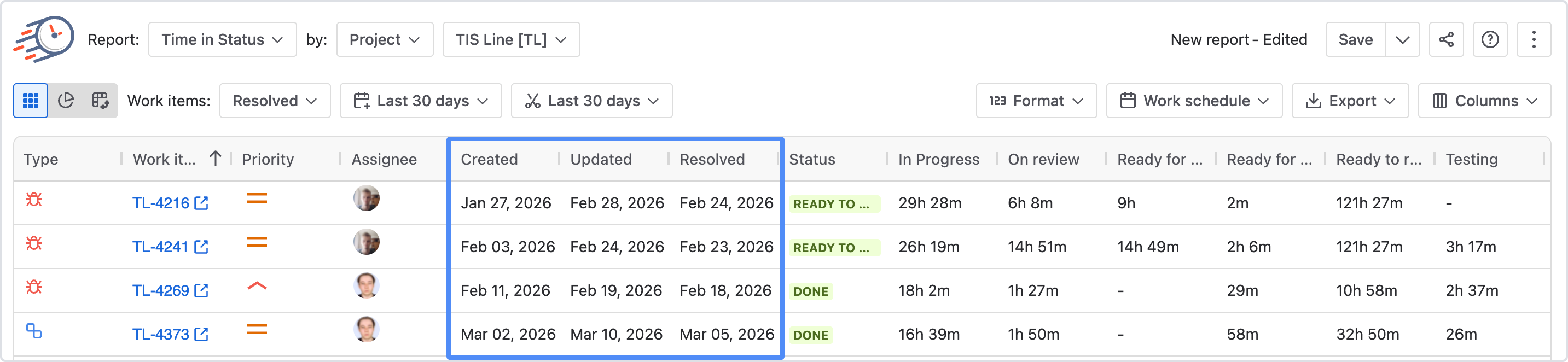Open TL-4216 external link icon
The width and height of the screenshot is (1568, 362).
201,203
